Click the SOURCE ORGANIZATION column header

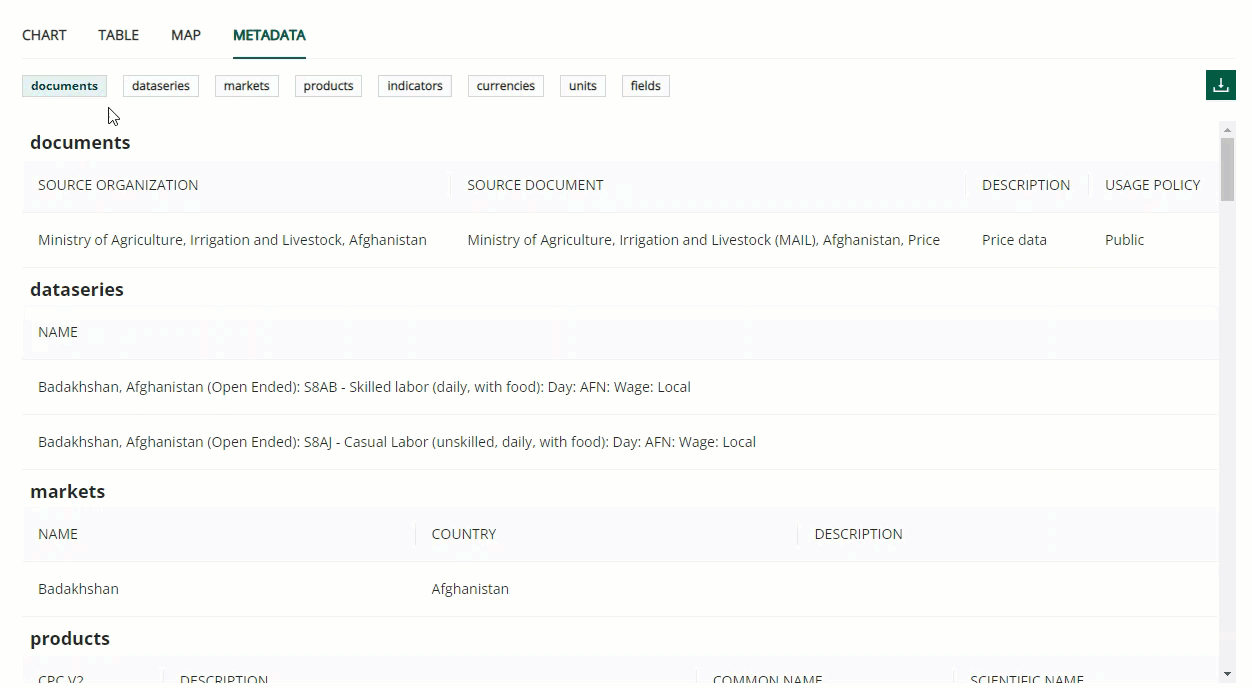click(118, 185)
